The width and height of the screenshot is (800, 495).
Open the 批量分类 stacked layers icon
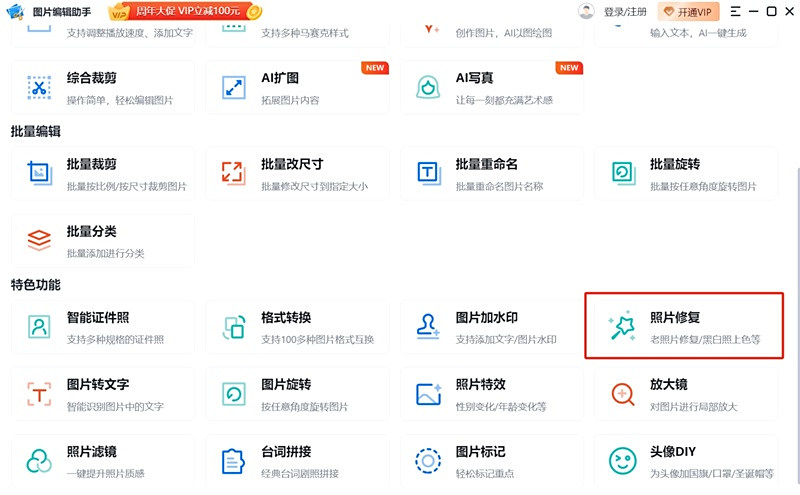(39, 240)
